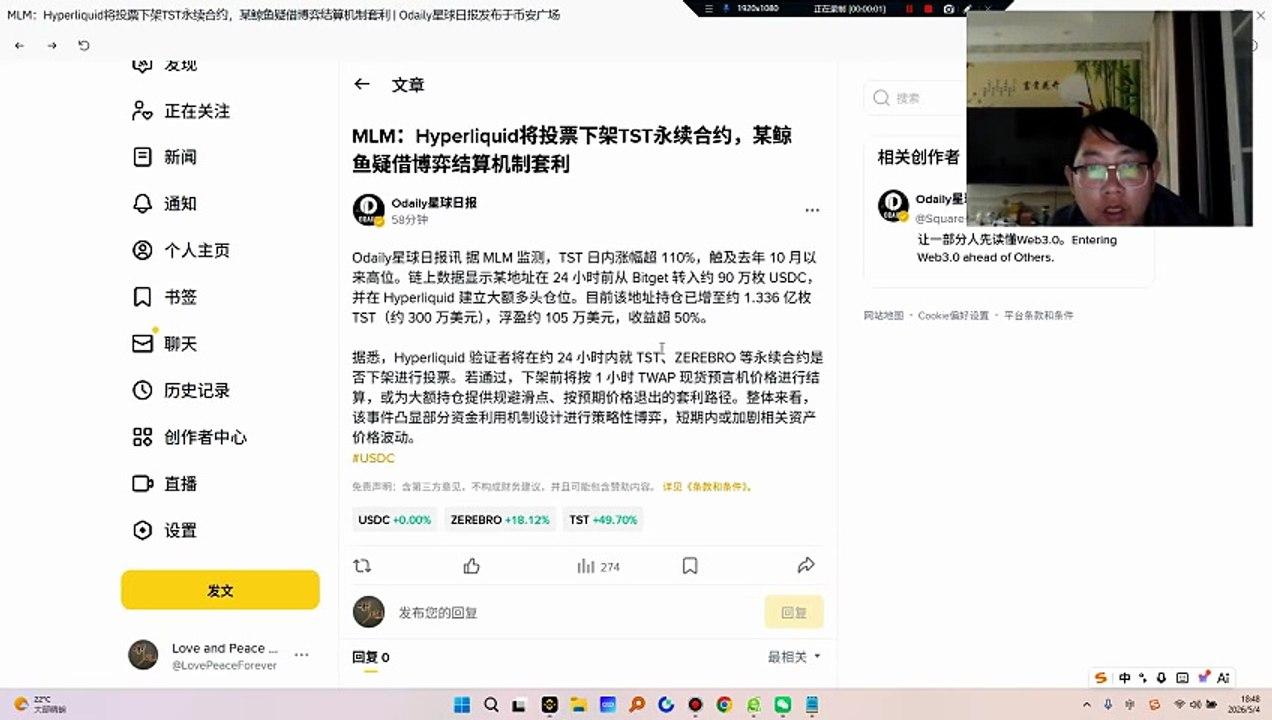Click the Love and Peace profile avatar
This screenshot has width=1272, height=720.
coord(143,655)
